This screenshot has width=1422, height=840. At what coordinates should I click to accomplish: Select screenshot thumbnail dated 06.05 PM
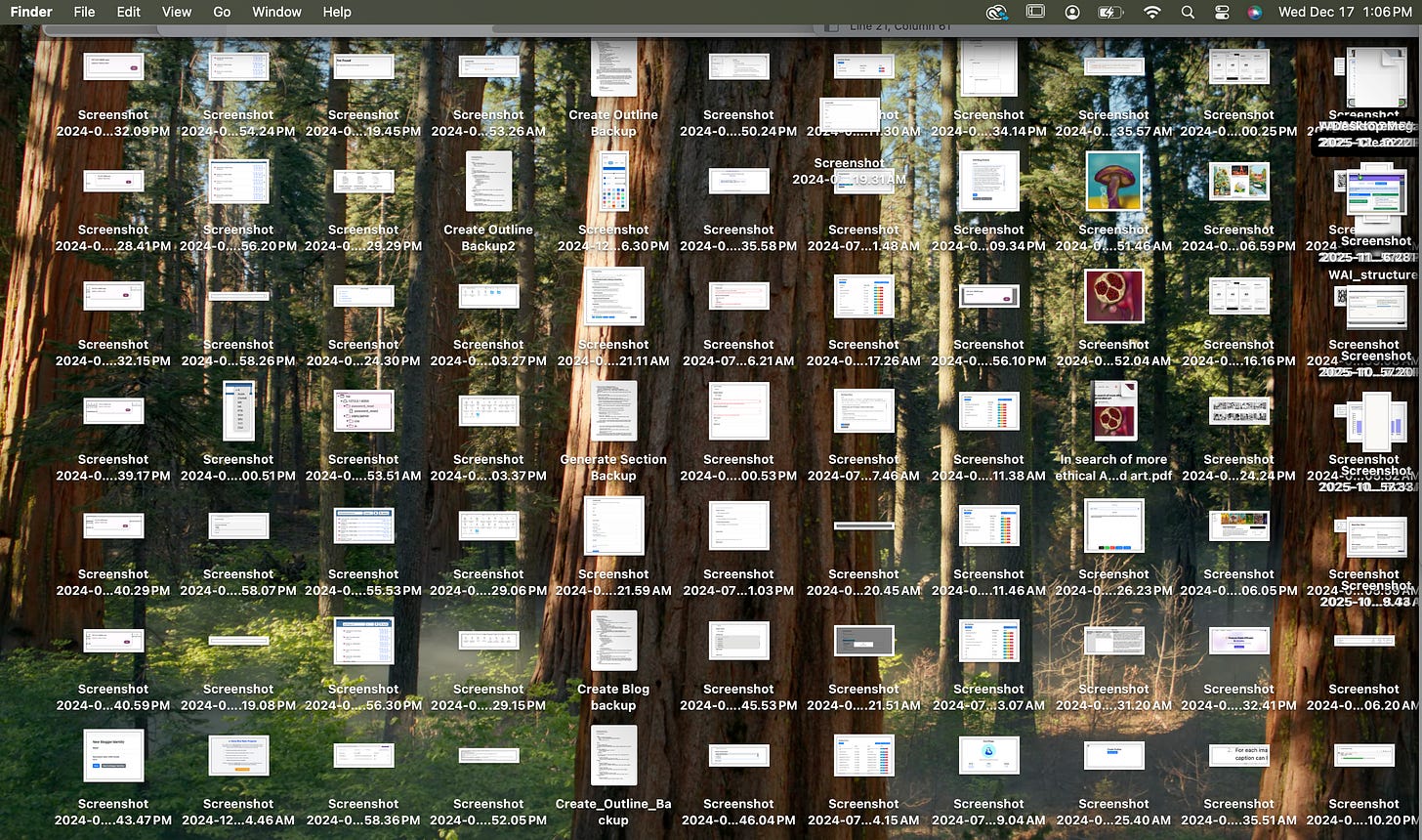pos(1238,525)
